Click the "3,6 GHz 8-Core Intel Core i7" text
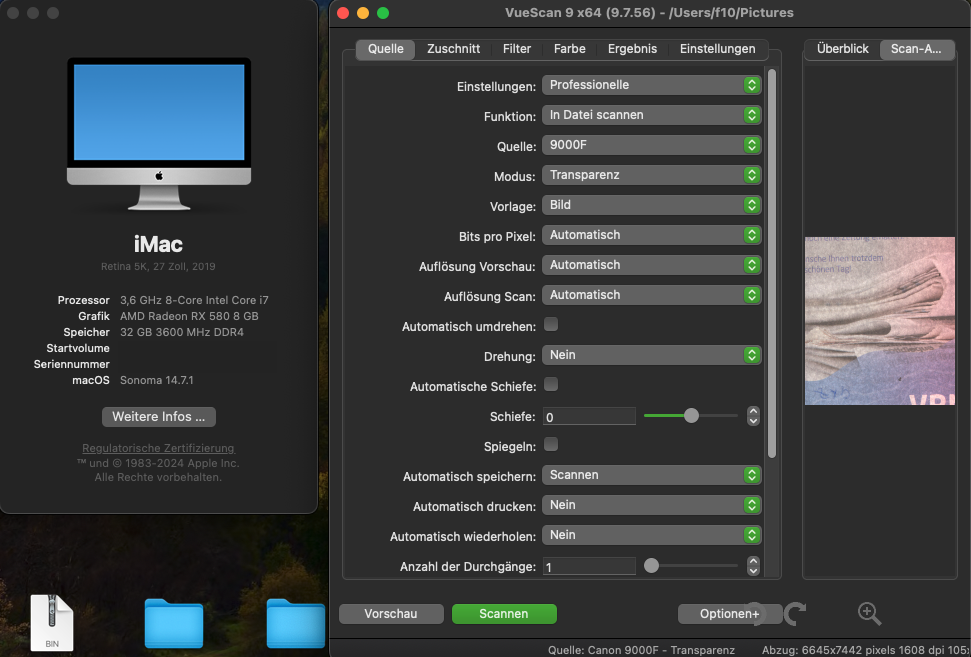This screenshot has height=657, width=971. tap(194, 300)
